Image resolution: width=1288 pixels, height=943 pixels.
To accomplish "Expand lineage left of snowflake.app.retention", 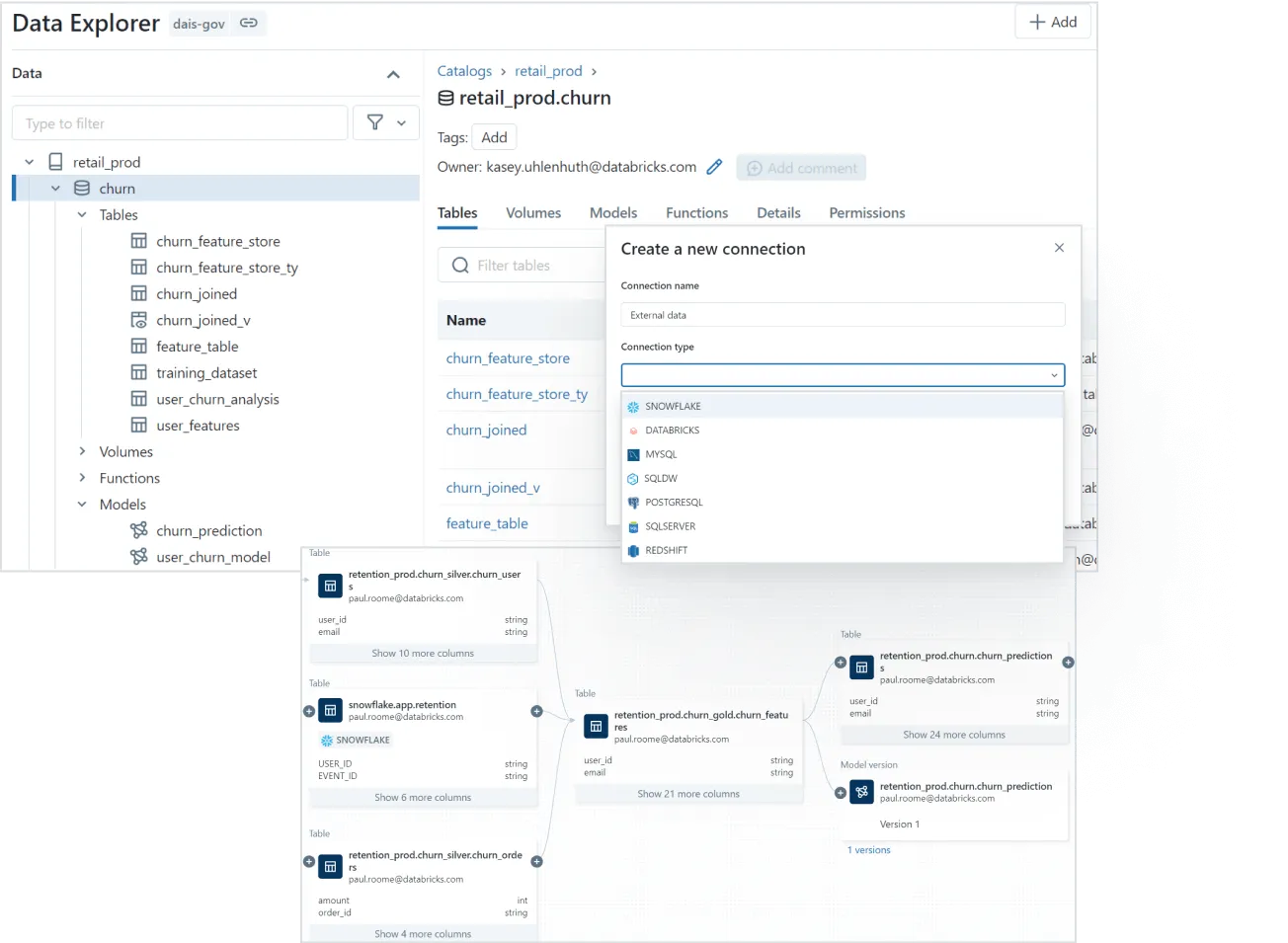I will click(x=309, y=711).
